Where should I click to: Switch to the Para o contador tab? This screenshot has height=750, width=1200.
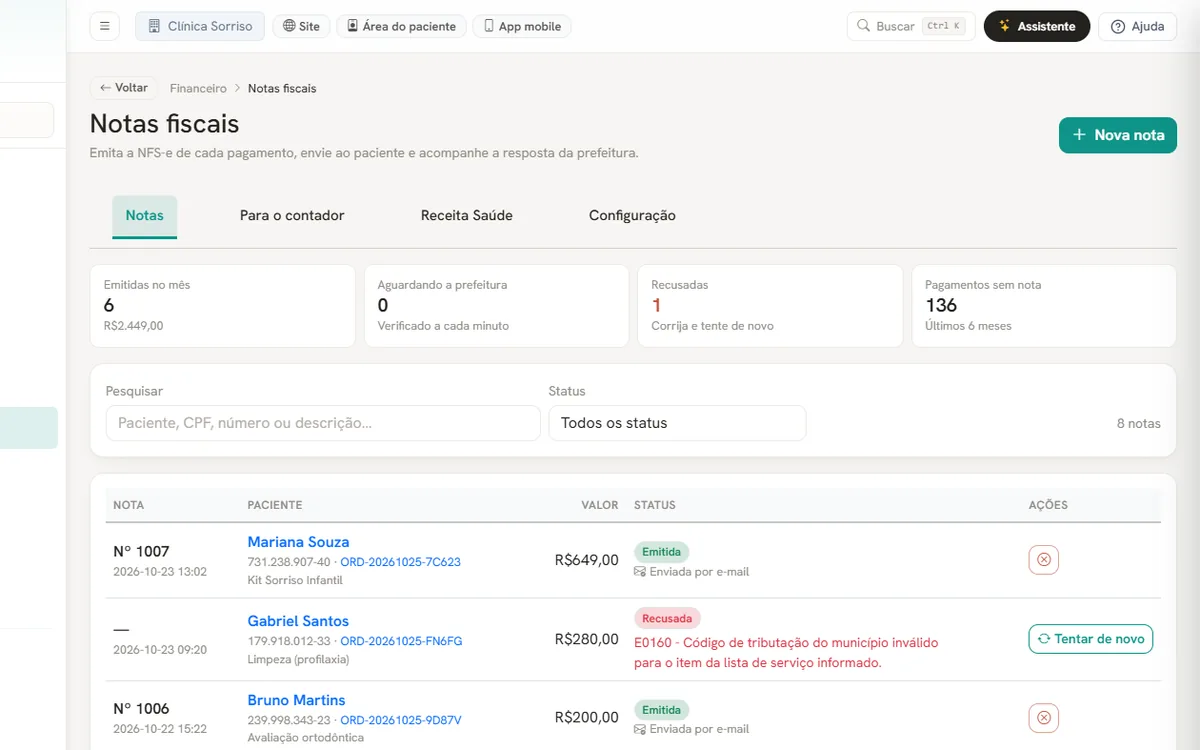coord(292,216)
